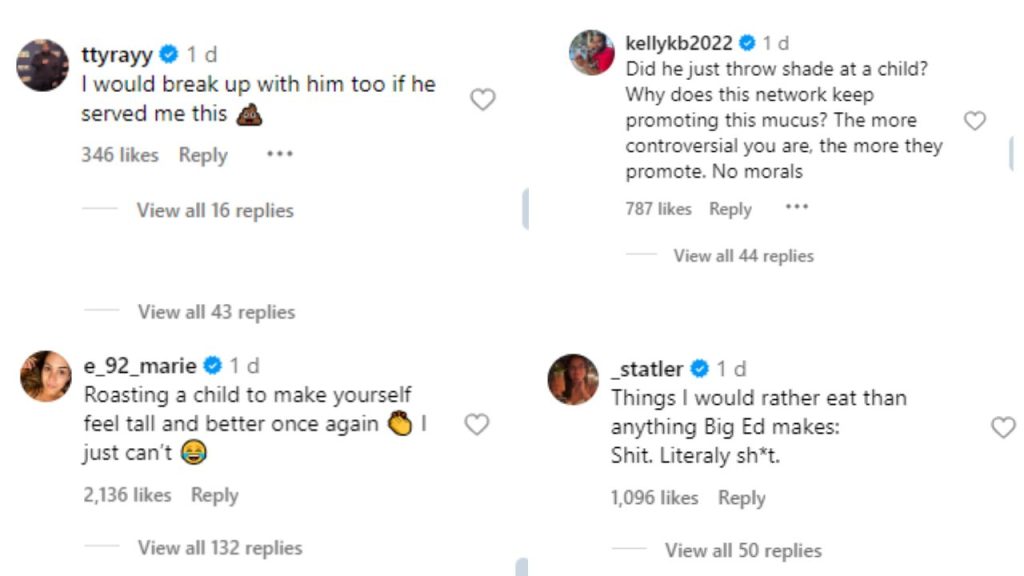This screenshot has width=1024, height=576.
Task: Like ttyrayy's comment with the heart toggle
Action: click(483, 98)
